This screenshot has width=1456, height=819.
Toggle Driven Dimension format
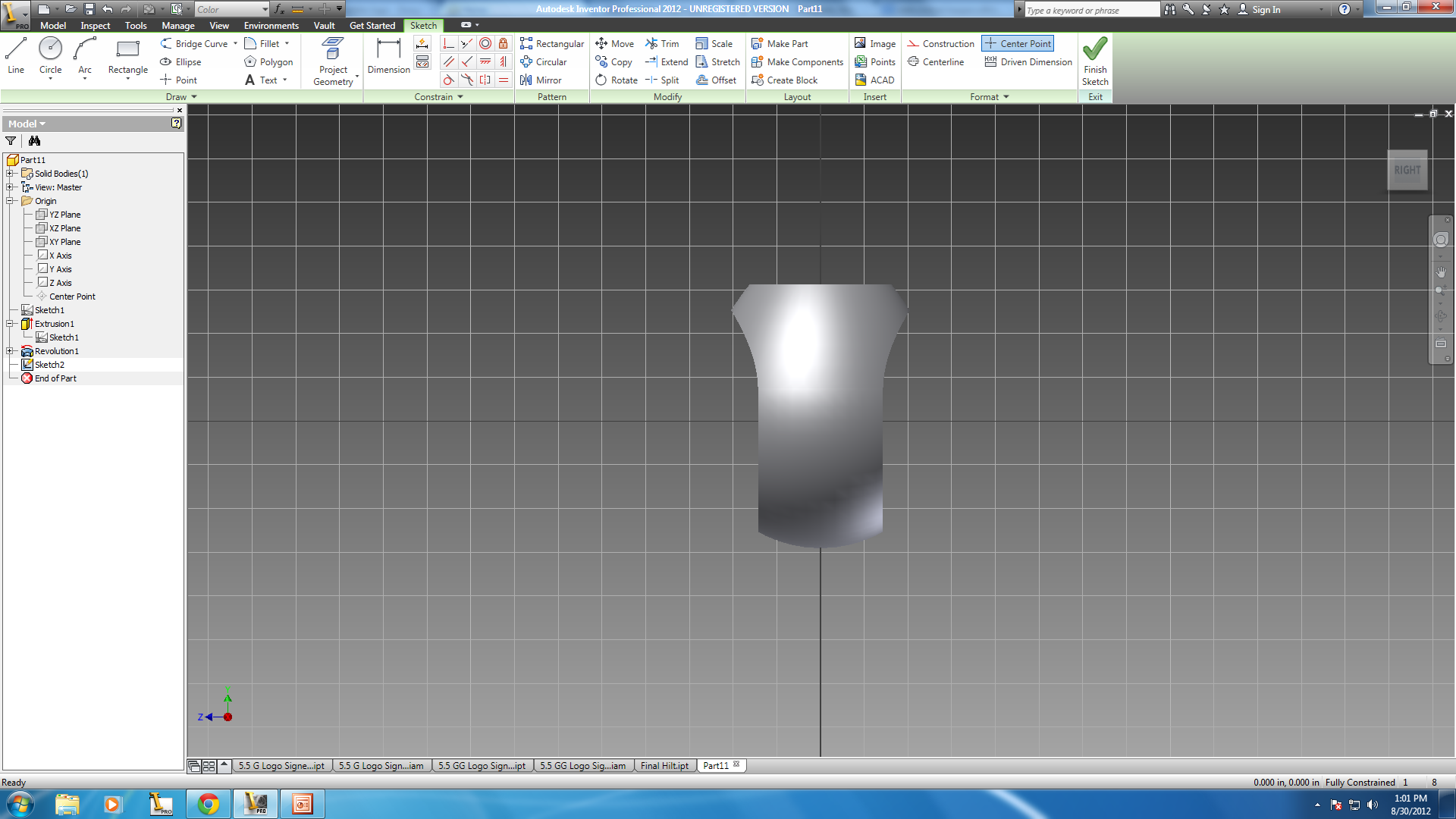coord(1028,61)
